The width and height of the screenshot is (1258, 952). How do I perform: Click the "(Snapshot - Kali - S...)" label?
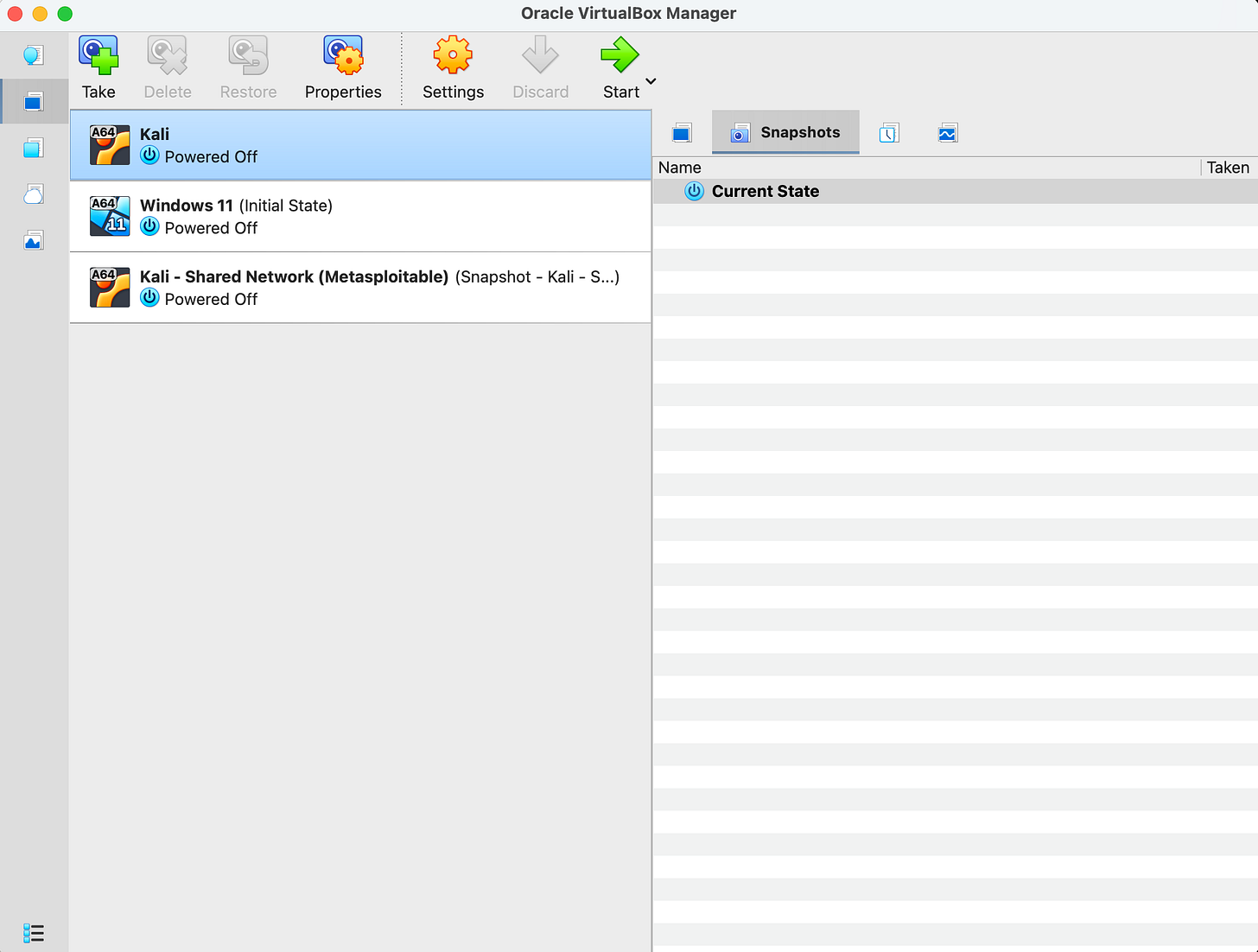pos(537,276)
